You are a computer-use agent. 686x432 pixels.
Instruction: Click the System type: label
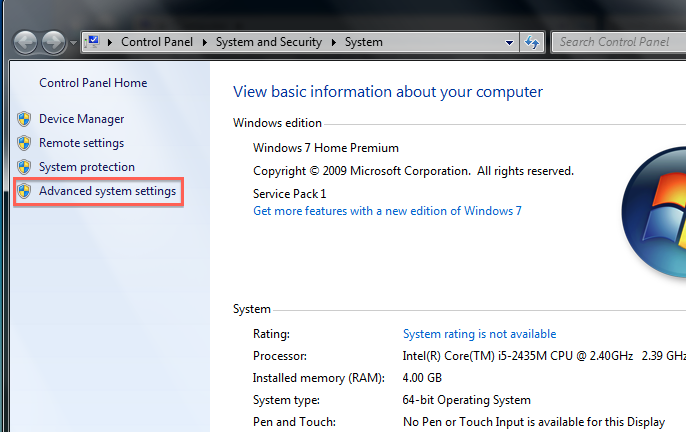(286, 400)
